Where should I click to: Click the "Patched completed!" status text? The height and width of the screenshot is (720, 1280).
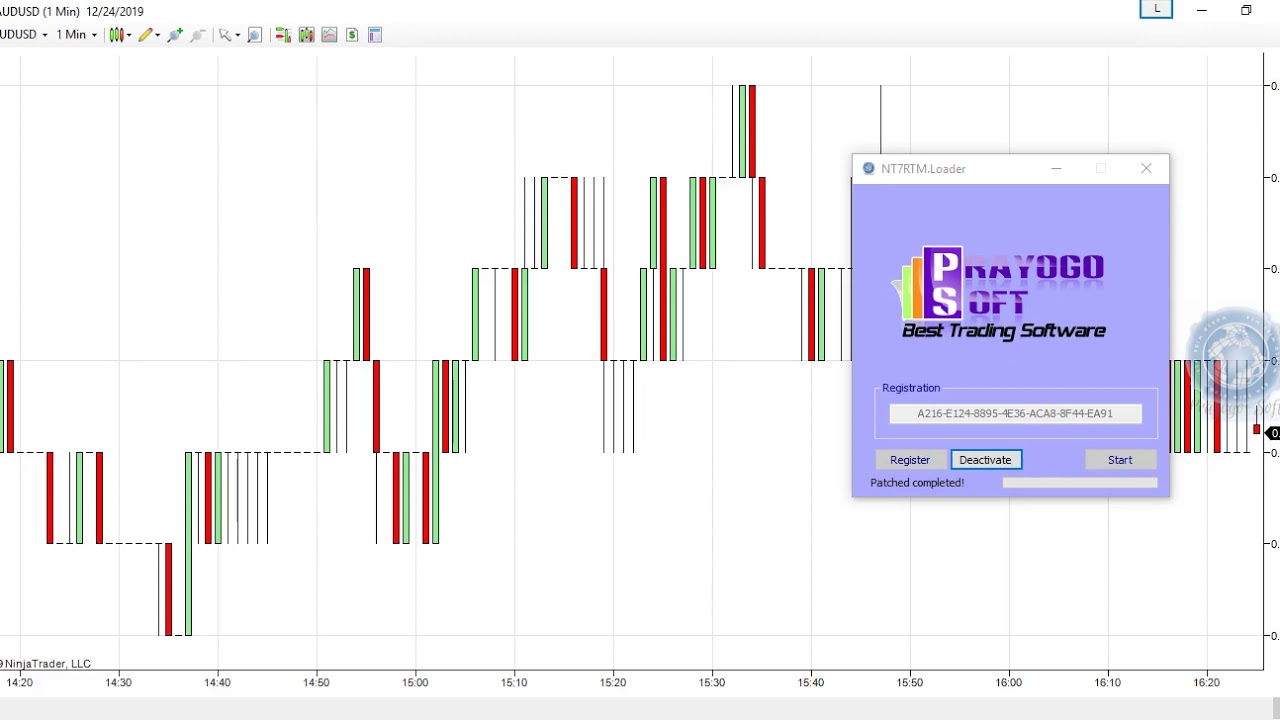coord(917,482)
